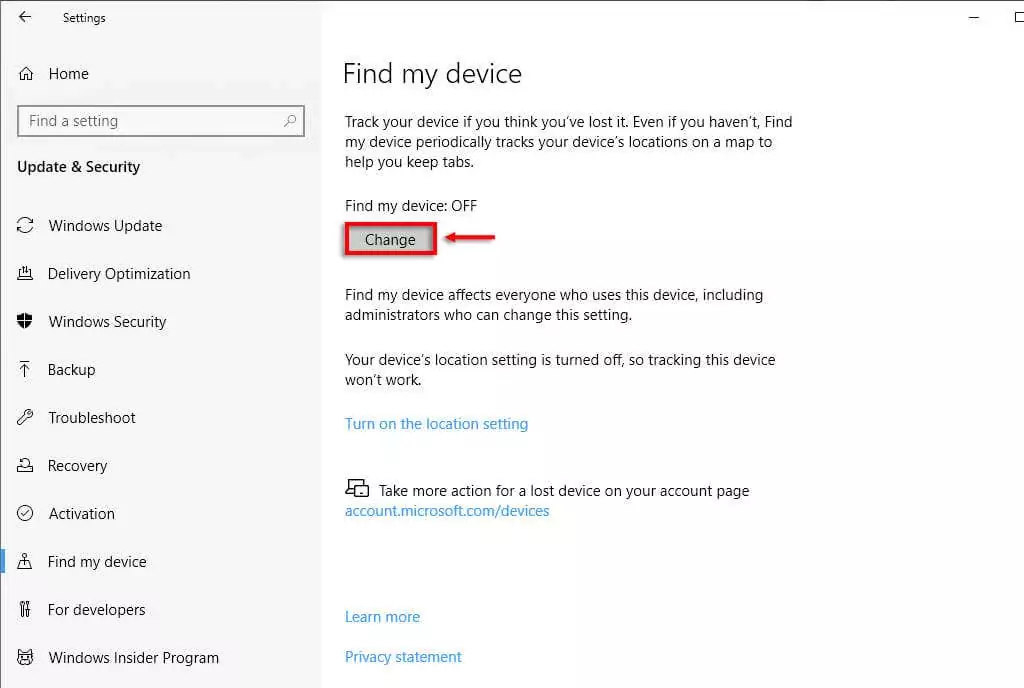Click the Find a setting search box

click(161, 121)
